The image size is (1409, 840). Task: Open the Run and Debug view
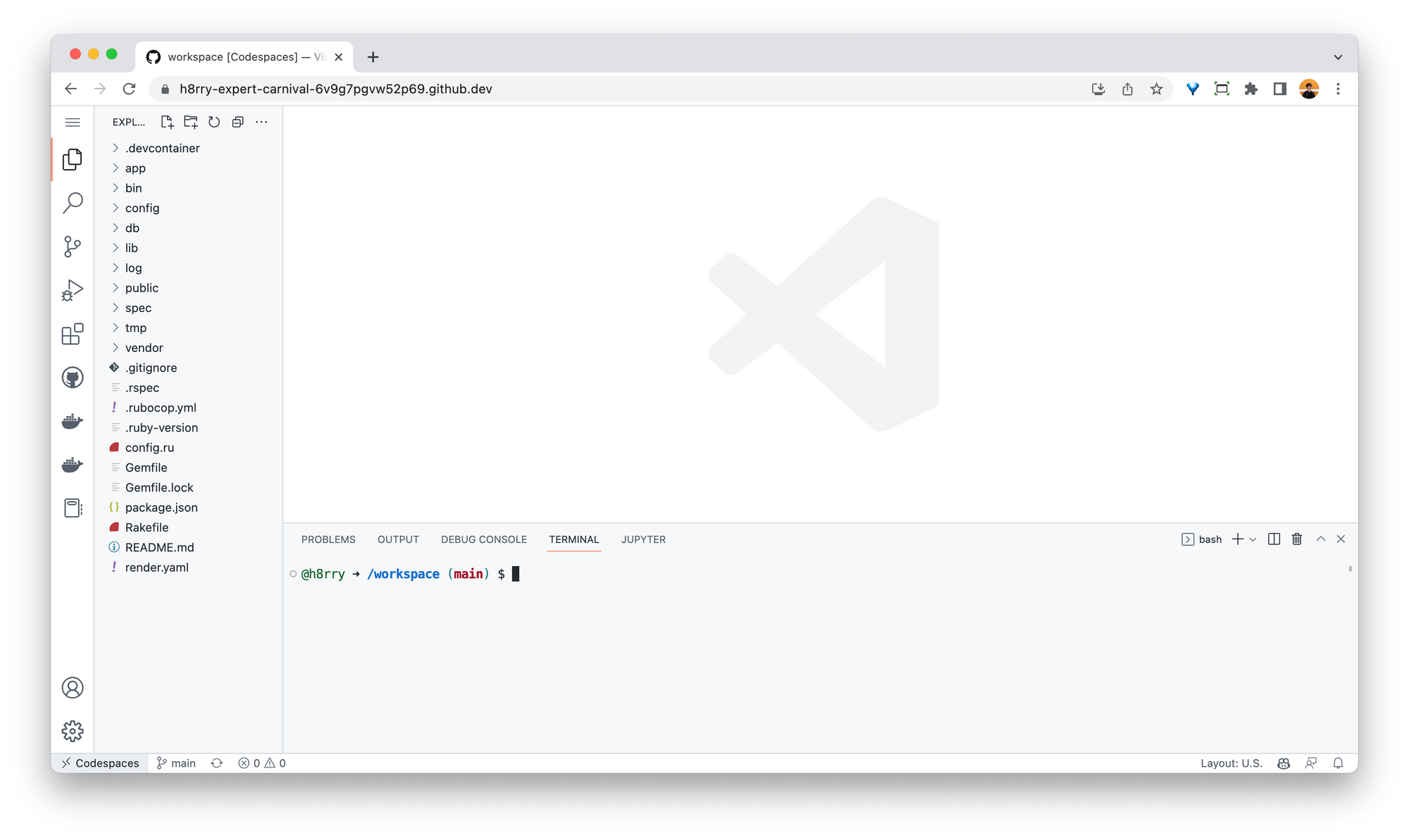point(73,289)
